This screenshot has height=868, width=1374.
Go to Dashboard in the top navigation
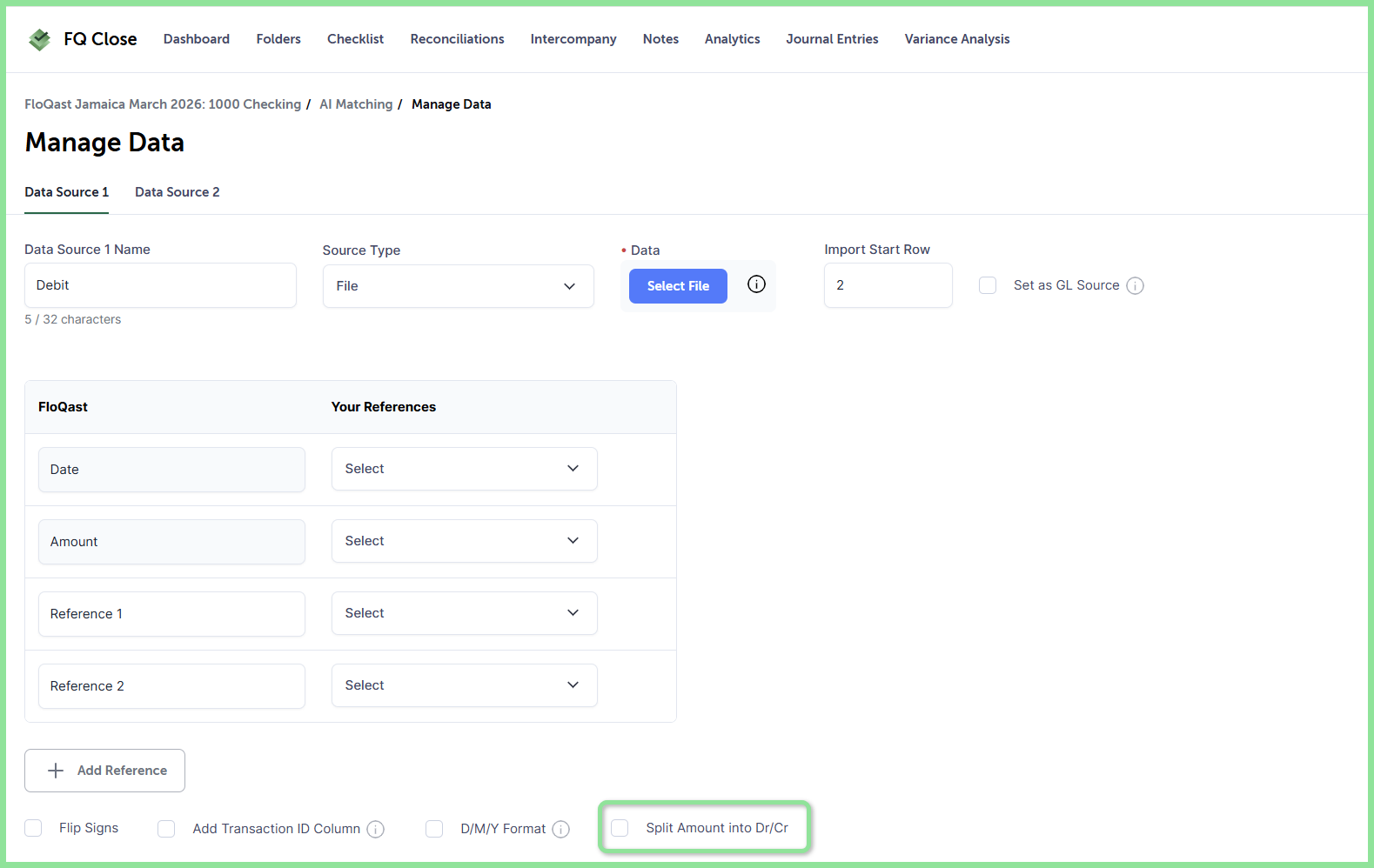click(197, 39)
